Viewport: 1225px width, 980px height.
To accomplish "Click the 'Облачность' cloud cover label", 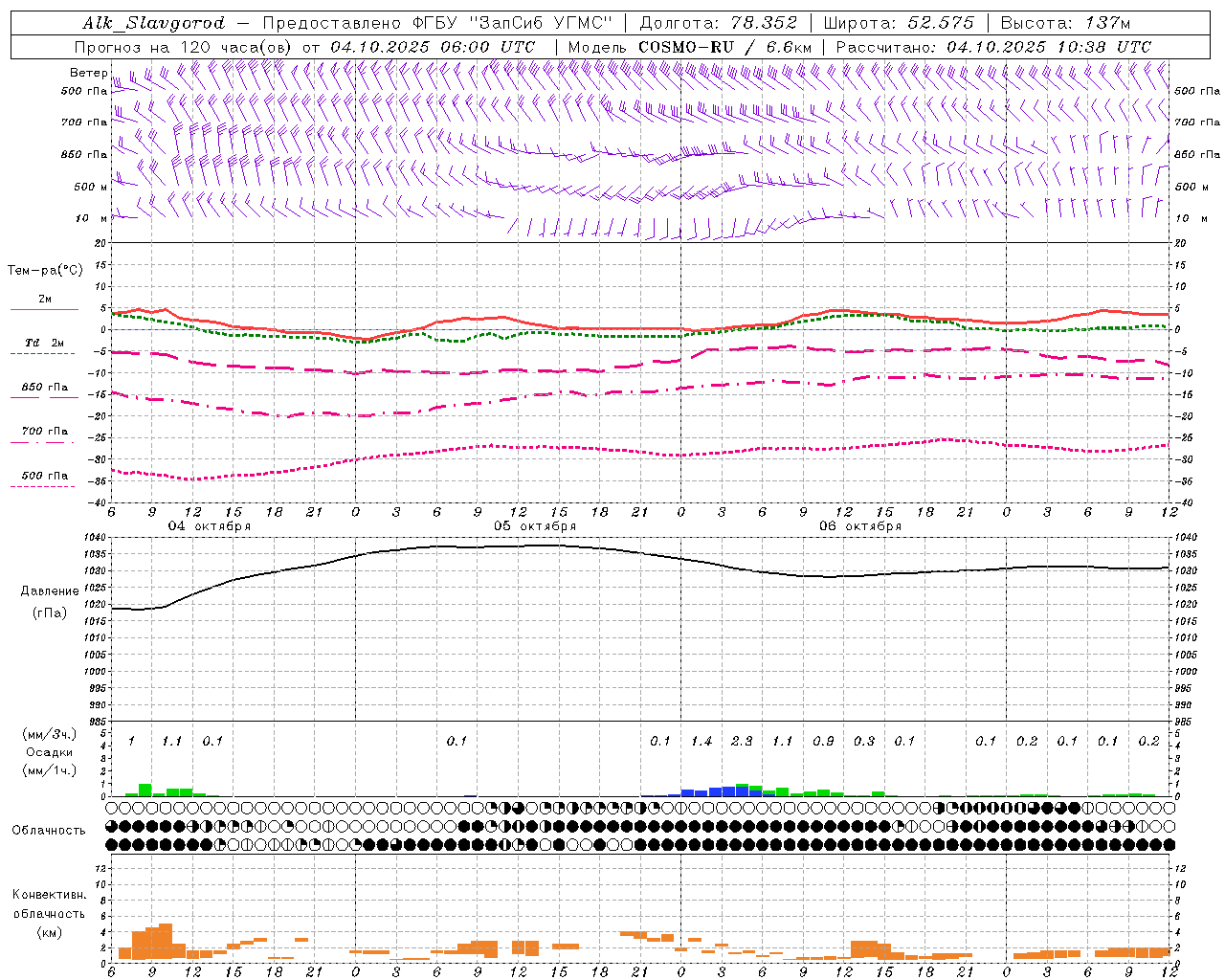I will 49,831.
